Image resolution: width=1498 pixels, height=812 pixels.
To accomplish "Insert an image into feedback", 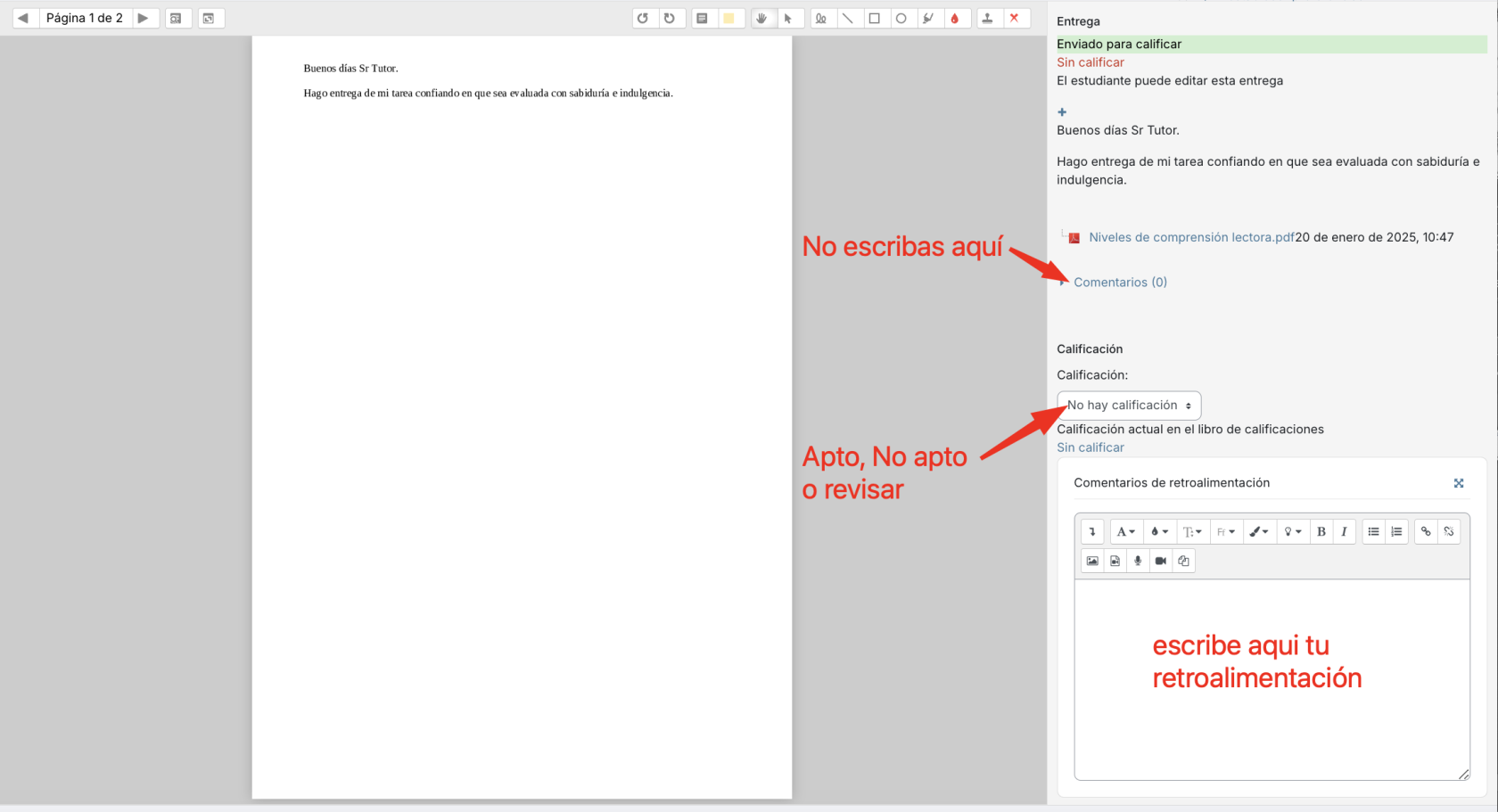I will click(1092, 561).
